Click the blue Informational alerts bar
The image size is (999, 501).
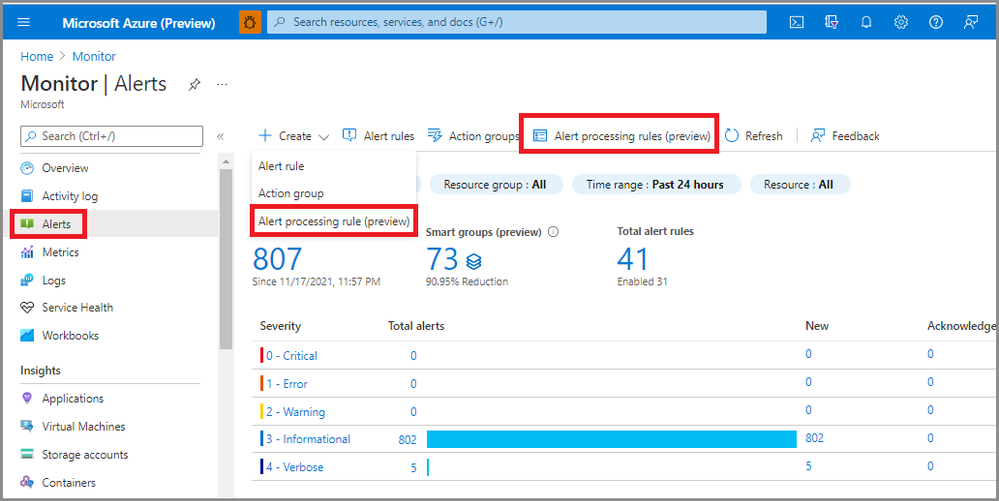[612, 439]
